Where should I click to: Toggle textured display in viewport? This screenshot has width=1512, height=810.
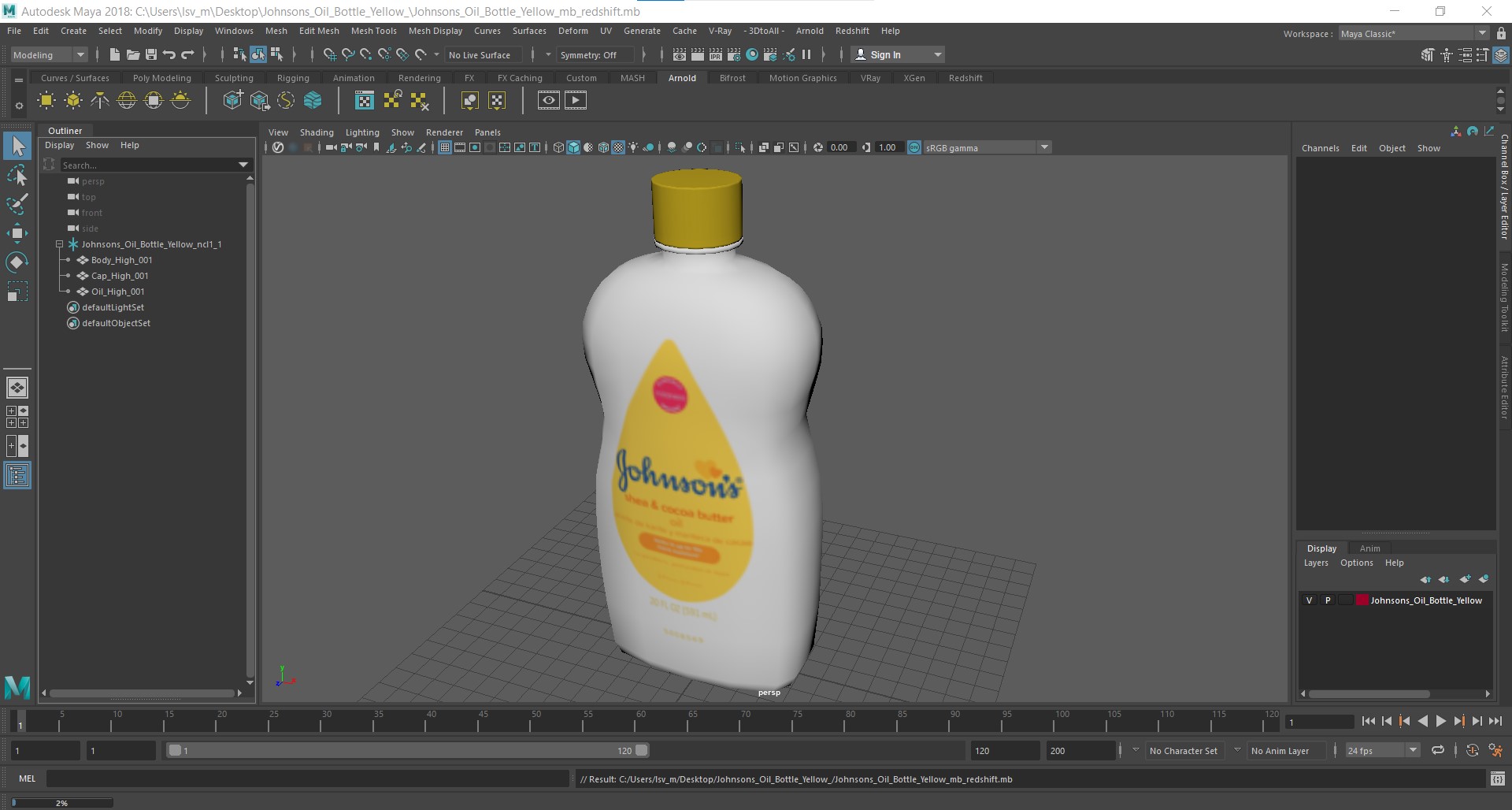click(618, 147)
